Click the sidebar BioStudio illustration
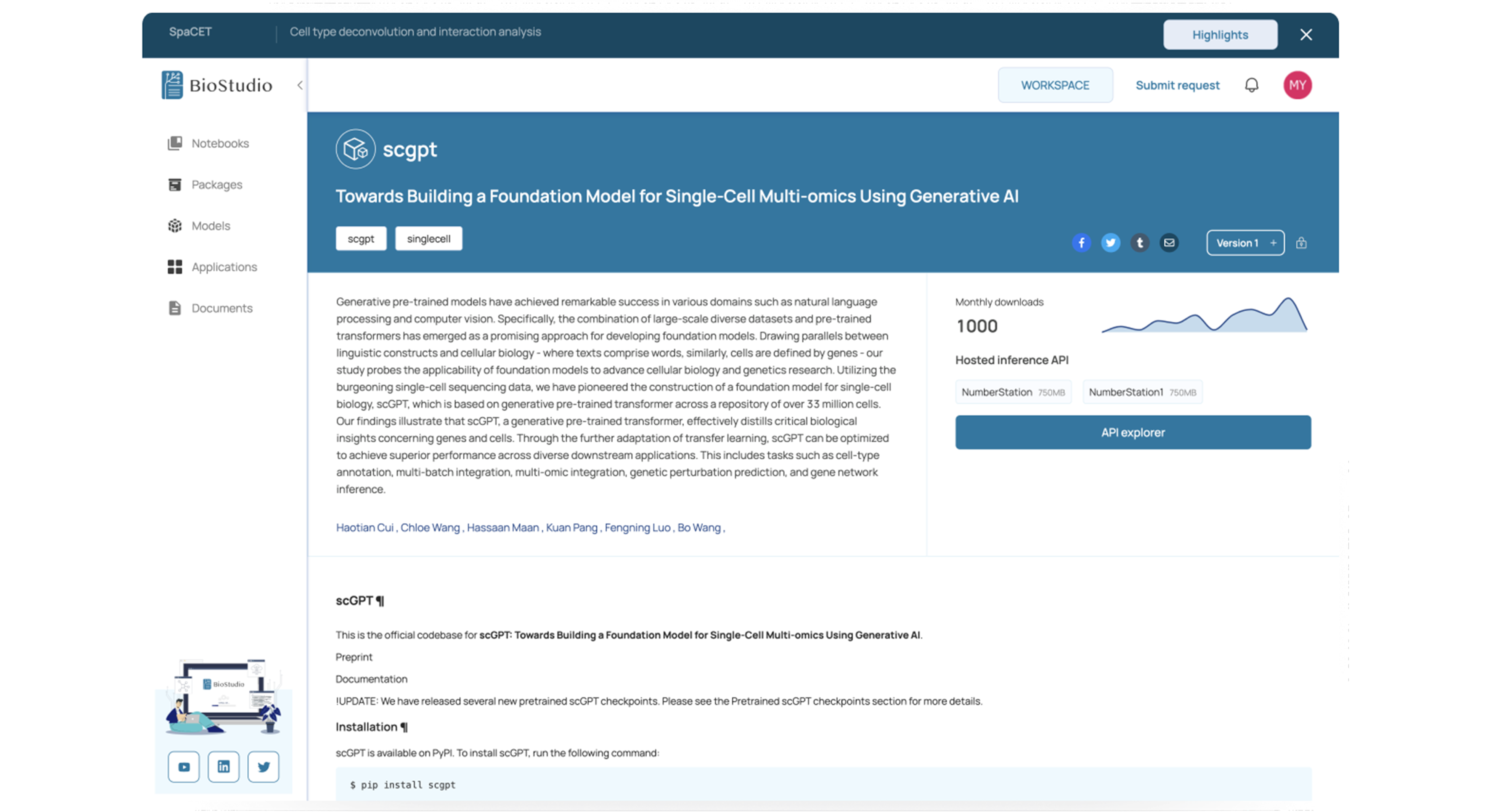This screenshot has height=812, width=1487. tap(223, 696)
